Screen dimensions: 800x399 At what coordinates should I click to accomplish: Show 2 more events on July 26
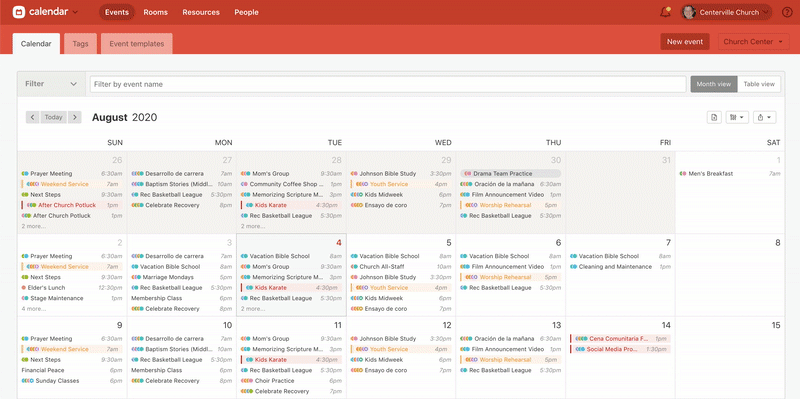point(33,226)
